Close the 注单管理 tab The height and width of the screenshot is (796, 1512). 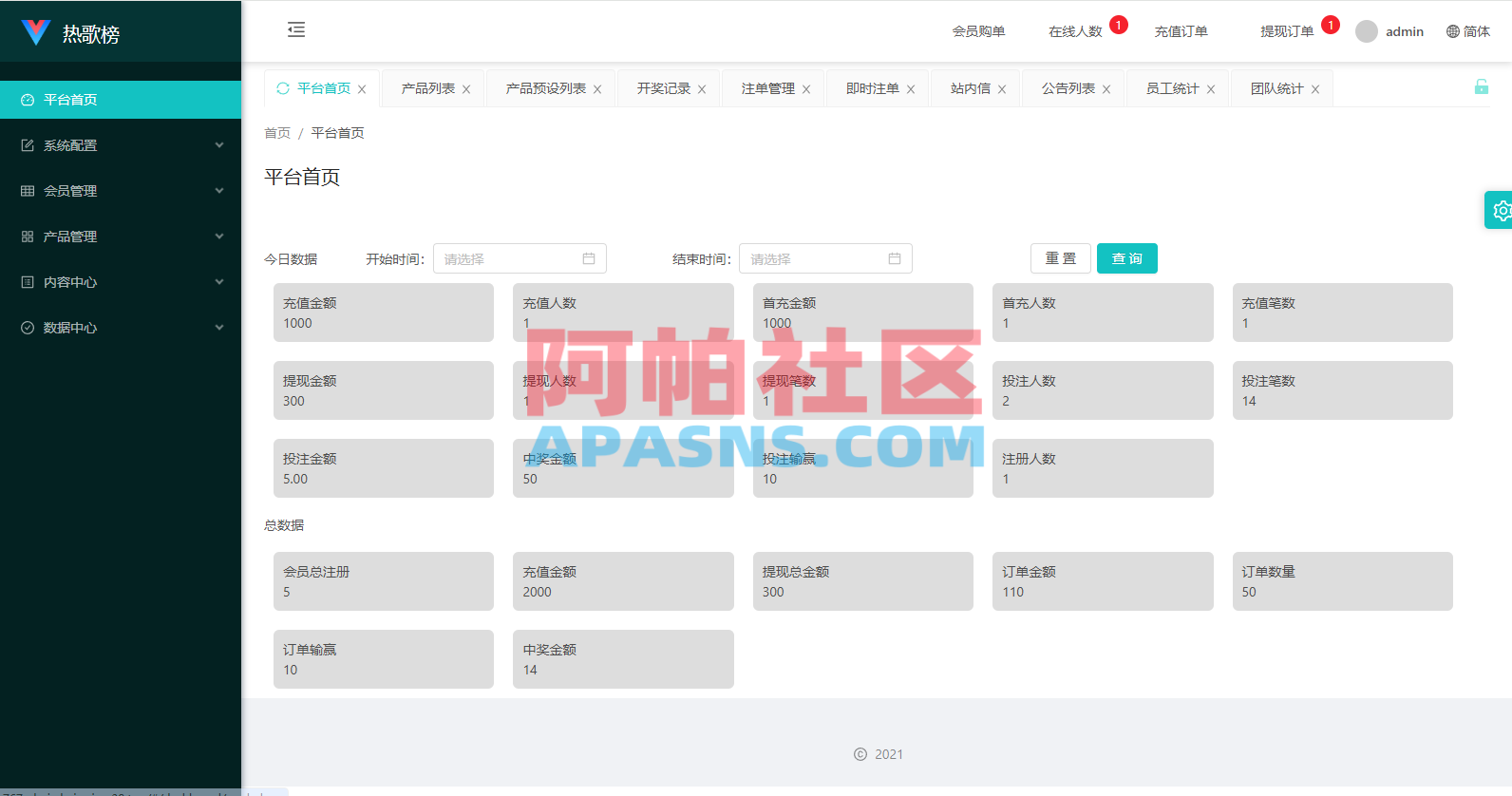pos(806,89)
